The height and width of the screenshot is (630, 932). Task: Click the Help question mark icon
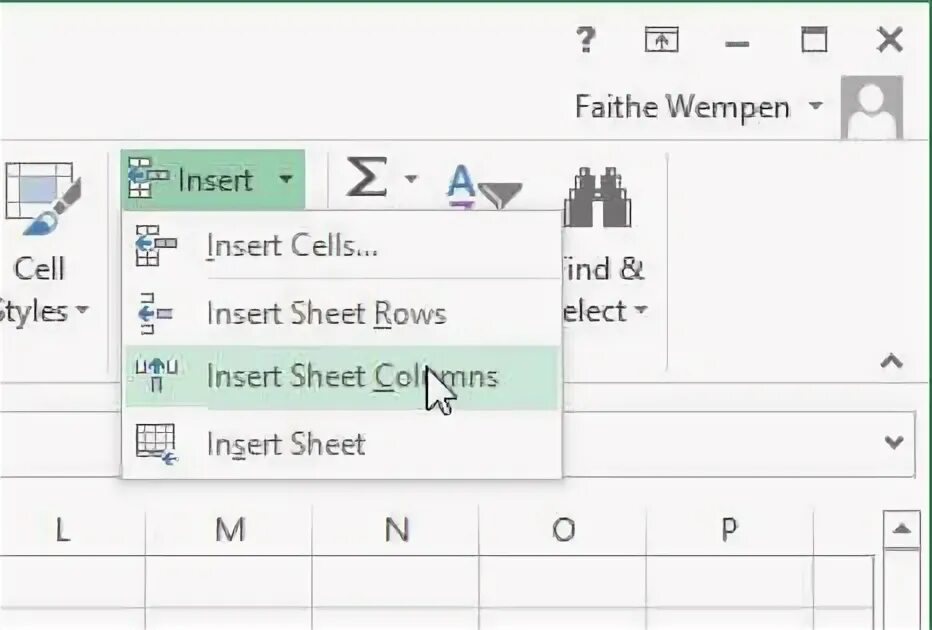click(x=586, y=40)
